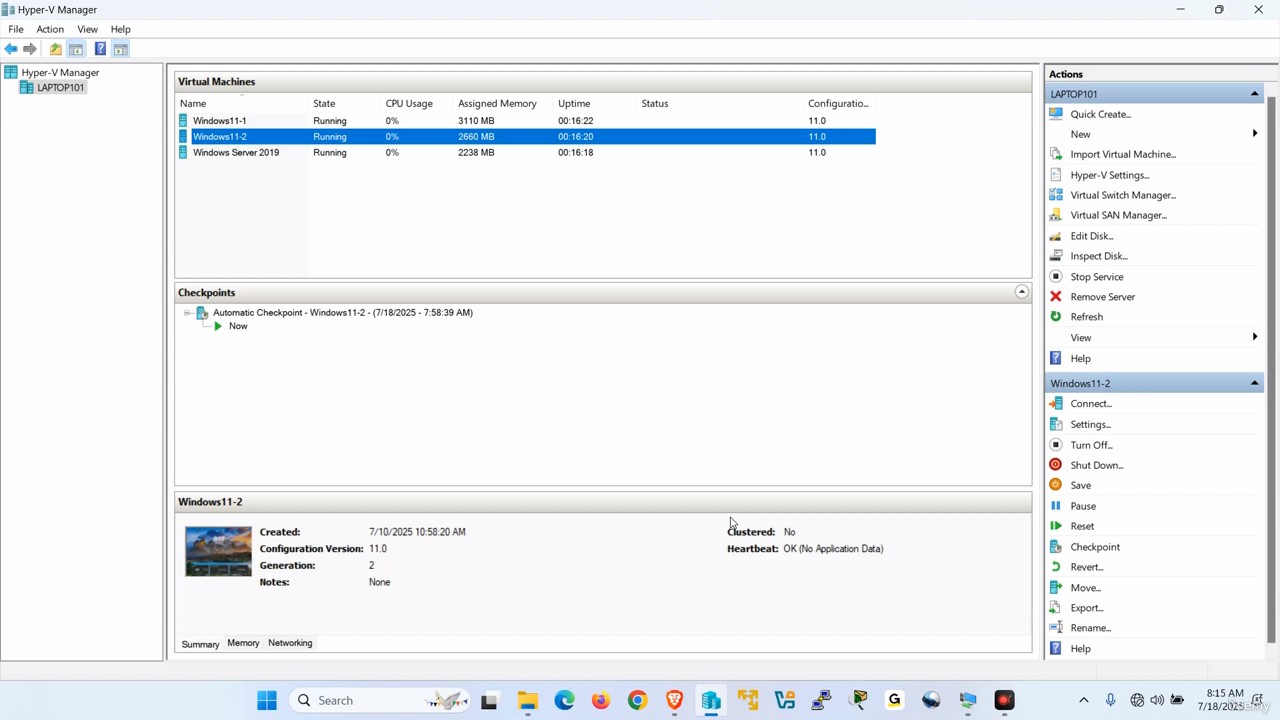1280x720 pixels.
Task: Select the Now checkpoint entry
Action: (238, 326)
